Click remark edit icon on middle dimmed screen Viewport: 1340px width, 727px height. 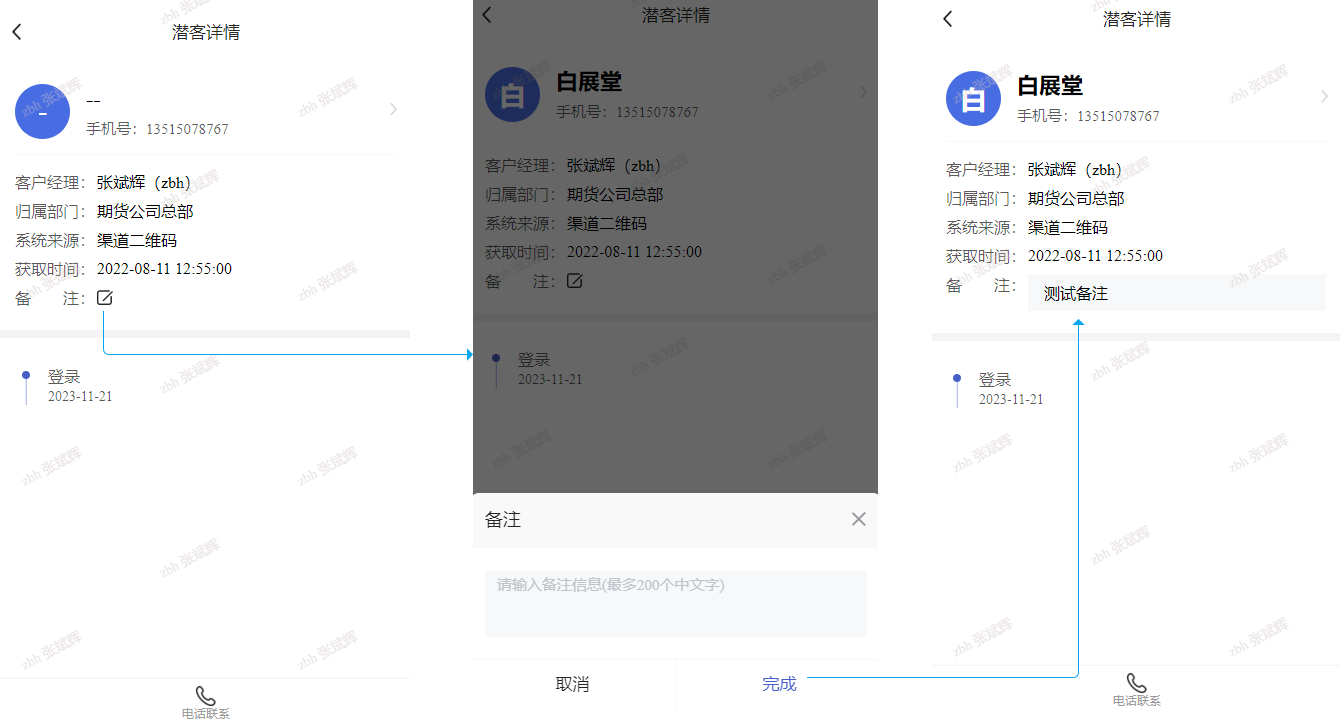coord(575,281)
